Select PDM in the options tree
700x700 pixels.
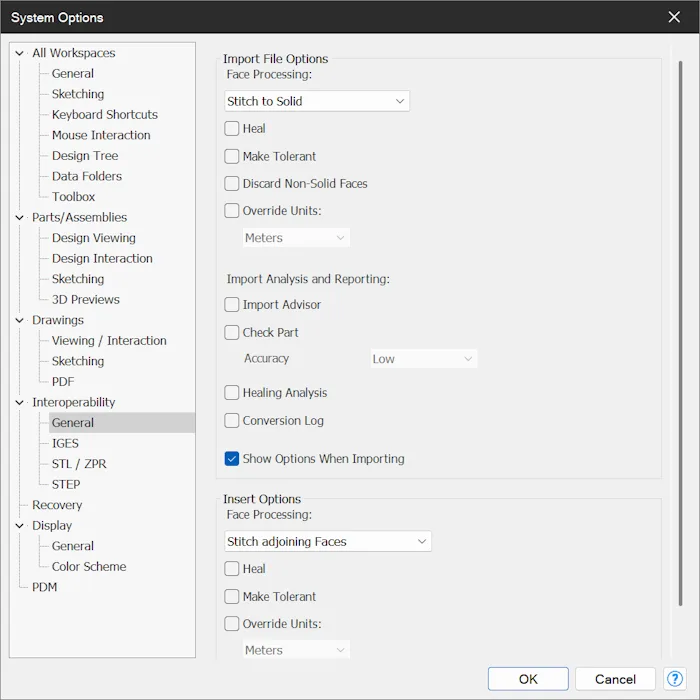pos(44,587)
